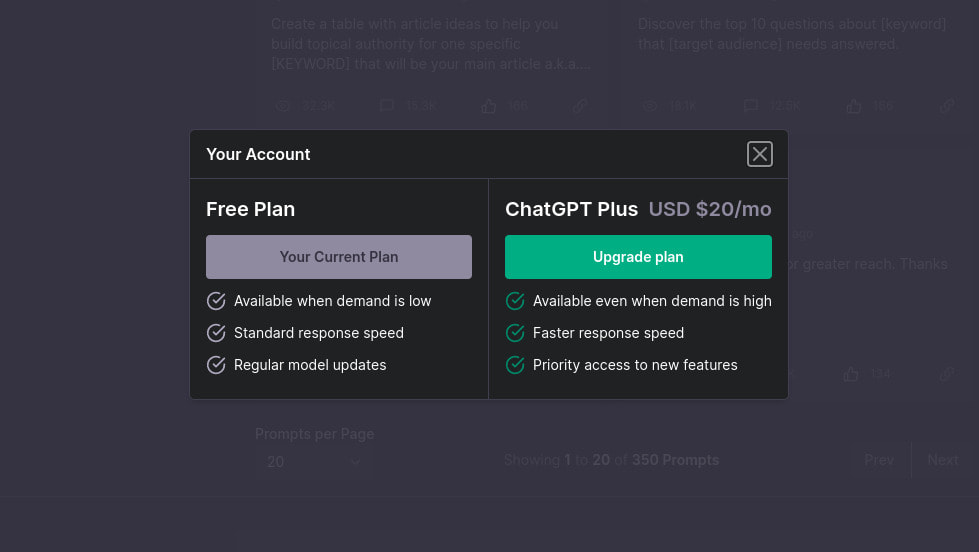Screen dimensions: 979x552
Task: Go to the Prev page of prompts
Action: [x=879, y=460]
